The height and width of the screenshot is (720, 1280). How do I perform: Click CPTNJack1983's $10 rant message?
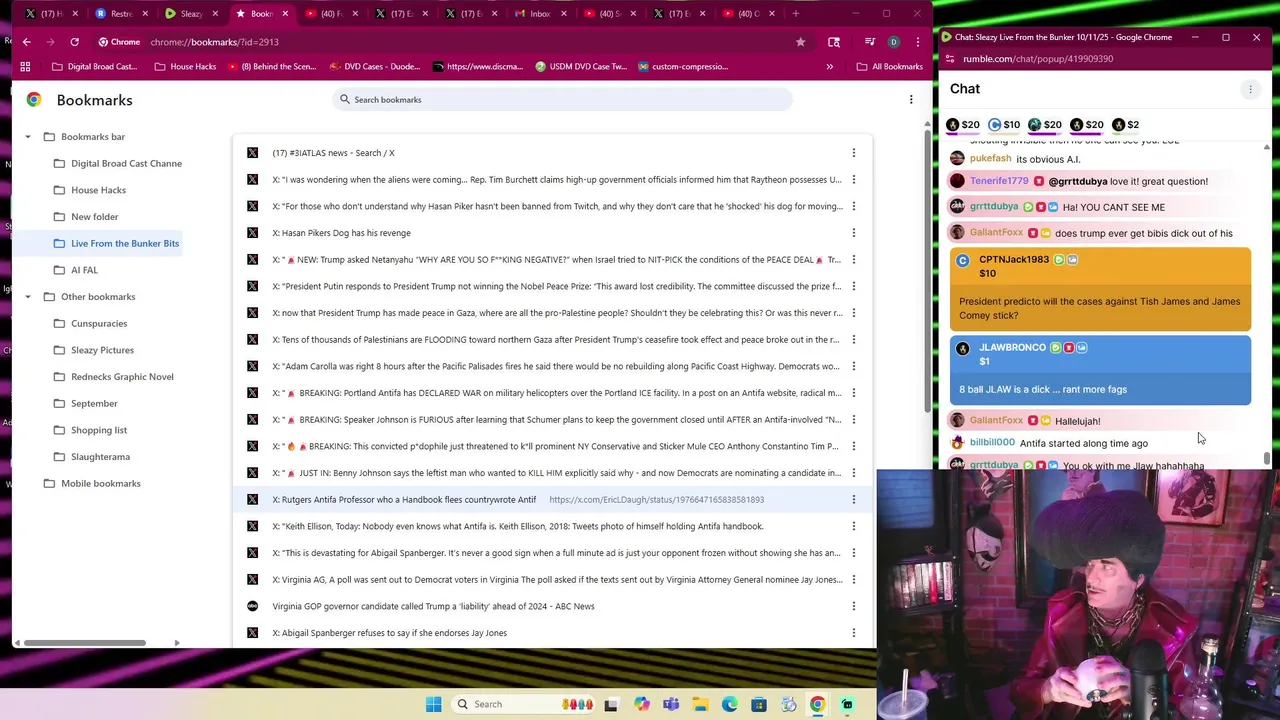1100,290
